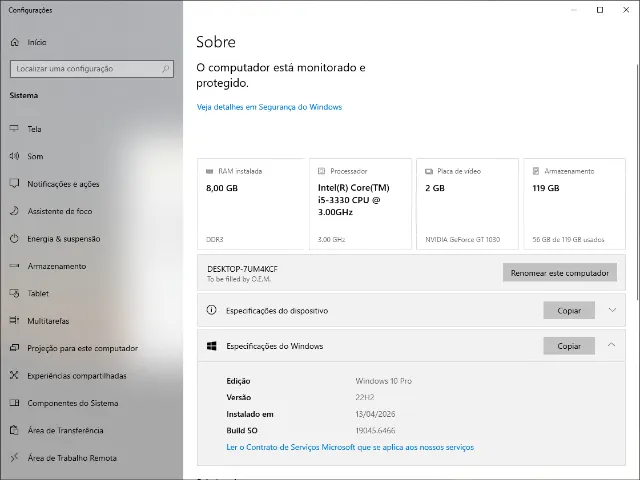Click the Assistente de foco moon icon

[x=14, y=211]
